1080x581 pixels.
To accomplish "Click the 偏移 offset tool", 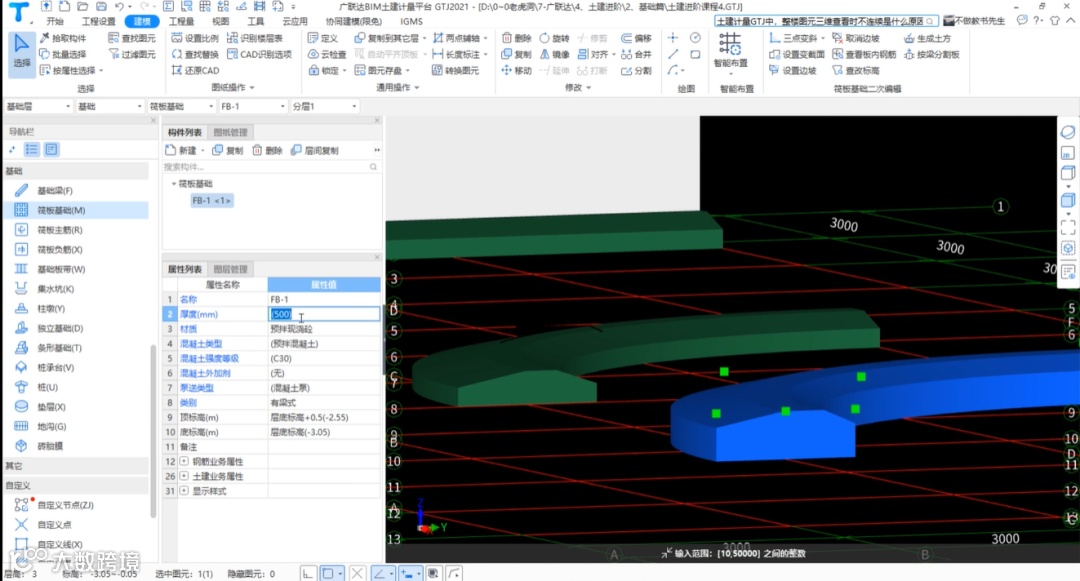I will click(636, 38).
